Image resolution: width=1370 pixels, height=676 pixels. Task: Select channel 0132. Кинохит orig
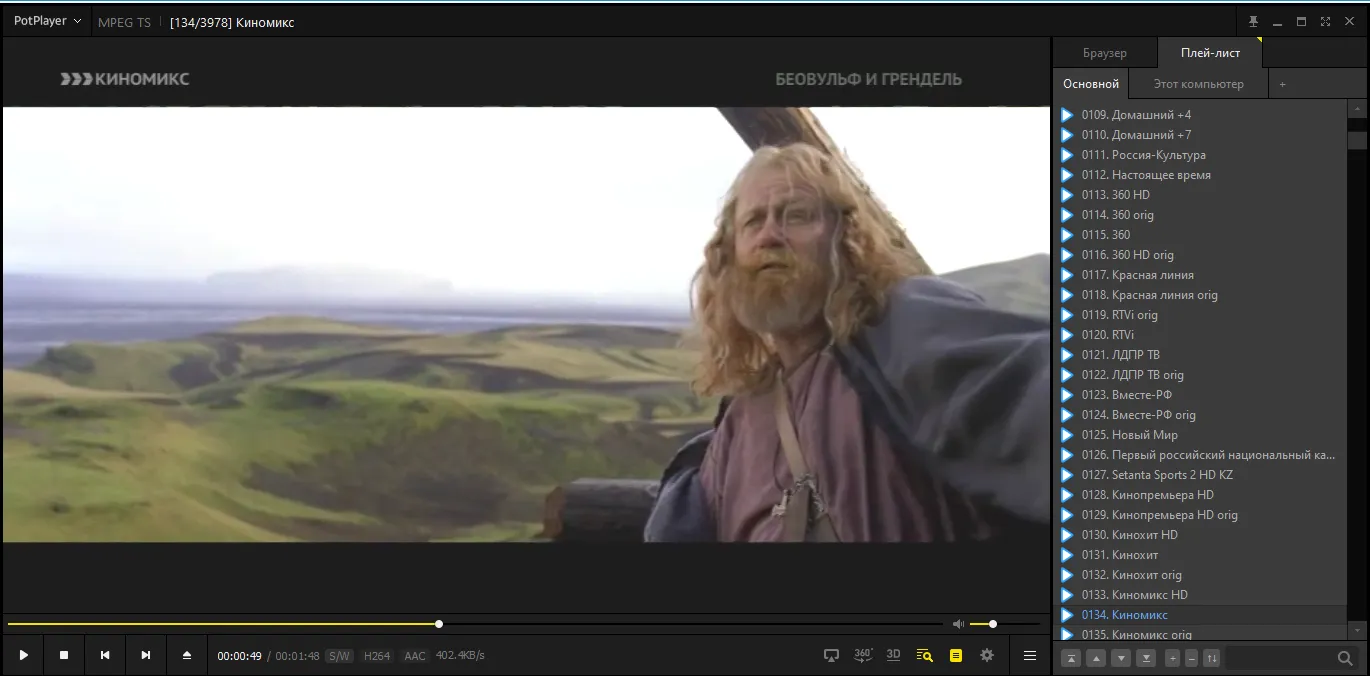pyautogui.click(x=1201, y=575)
